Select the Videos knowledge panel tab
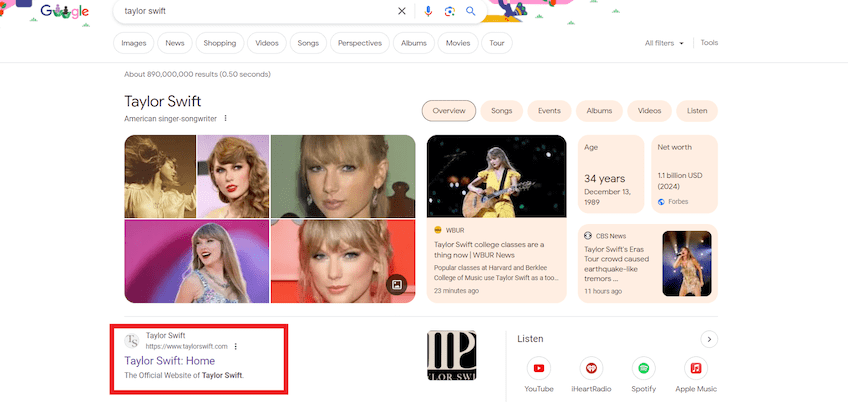Viewport: 848px width, 402px height. 650,111
